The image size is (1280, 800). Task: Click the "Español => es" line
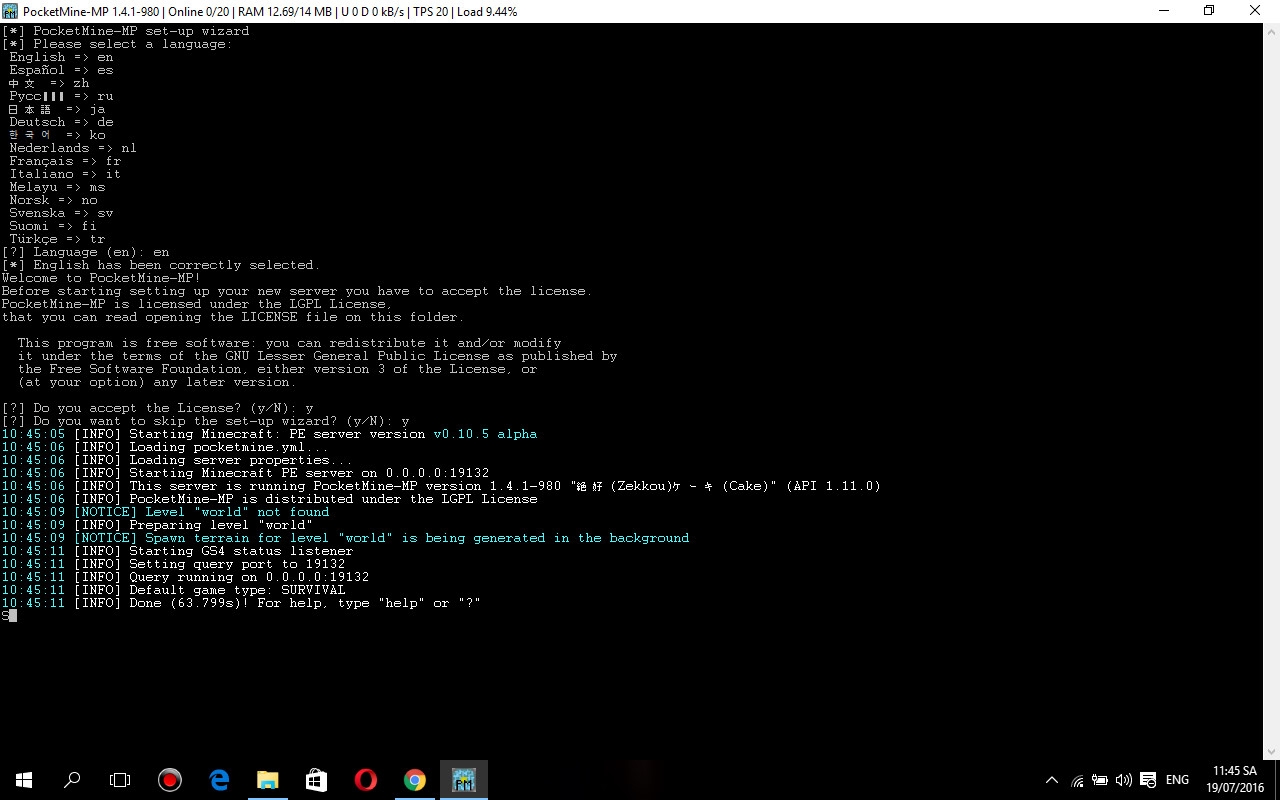[61, 70]
